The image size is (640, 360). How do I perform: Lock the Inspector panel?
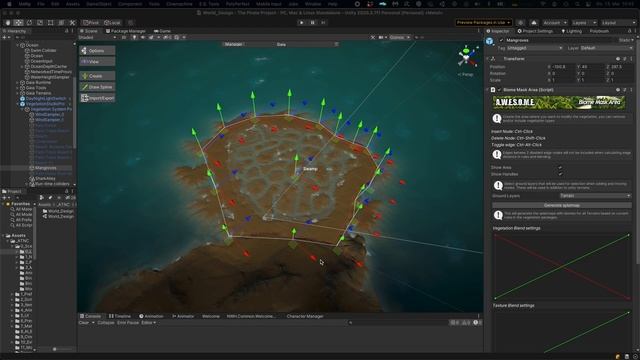pyautogui.click(x=629, y=31)
